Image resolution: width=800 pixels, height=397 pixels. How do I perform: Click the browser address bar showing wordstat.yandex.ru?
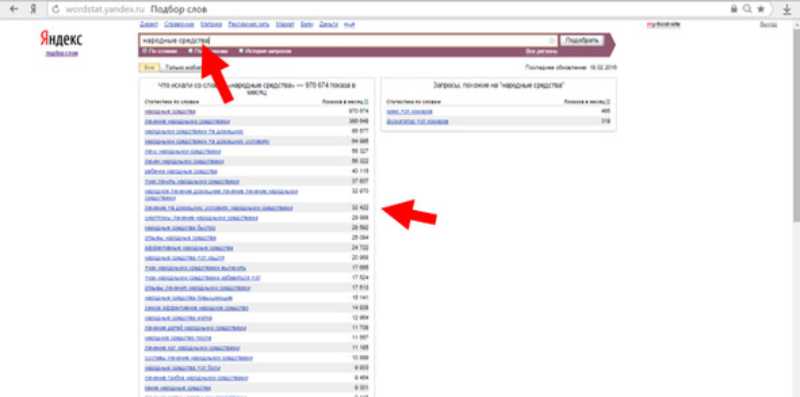[x=388, y=9]
